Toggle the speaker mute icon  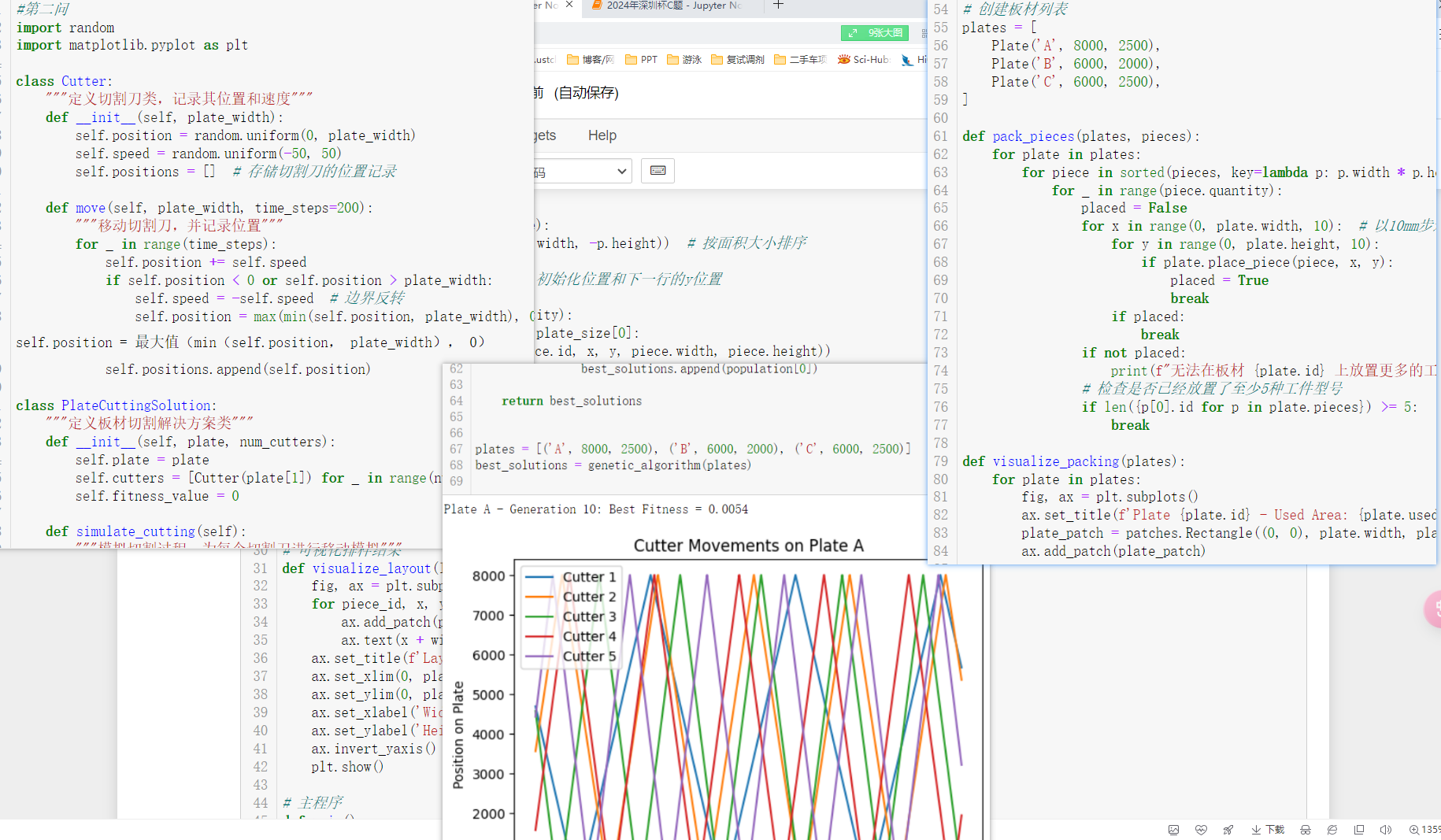[1386, 830]
